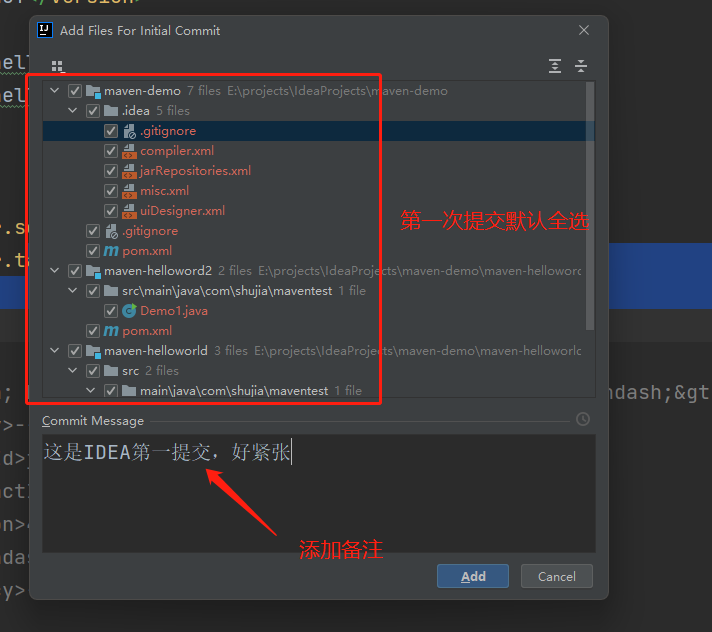The image size is (712, 632).
Task: Open commit message history clock icon
Action: (583, 419)
